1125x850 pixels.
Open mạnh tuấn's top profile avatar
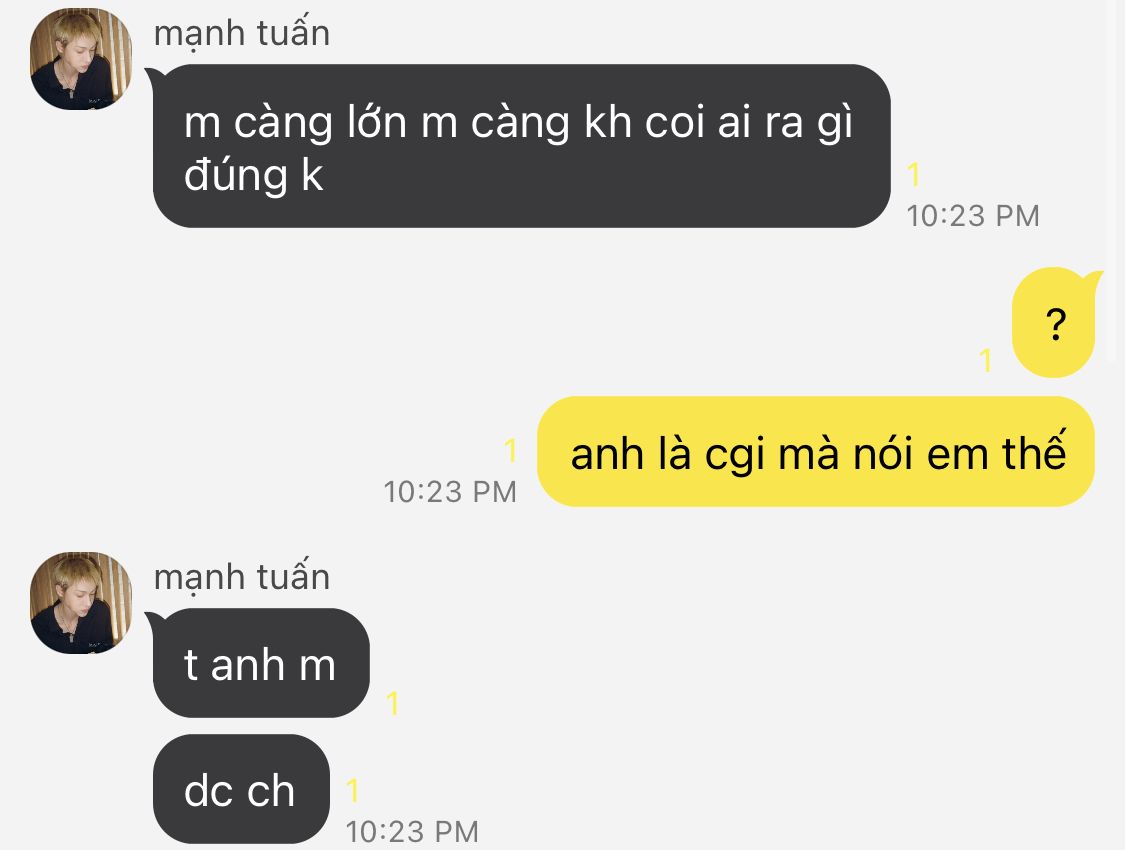[81, 59]
